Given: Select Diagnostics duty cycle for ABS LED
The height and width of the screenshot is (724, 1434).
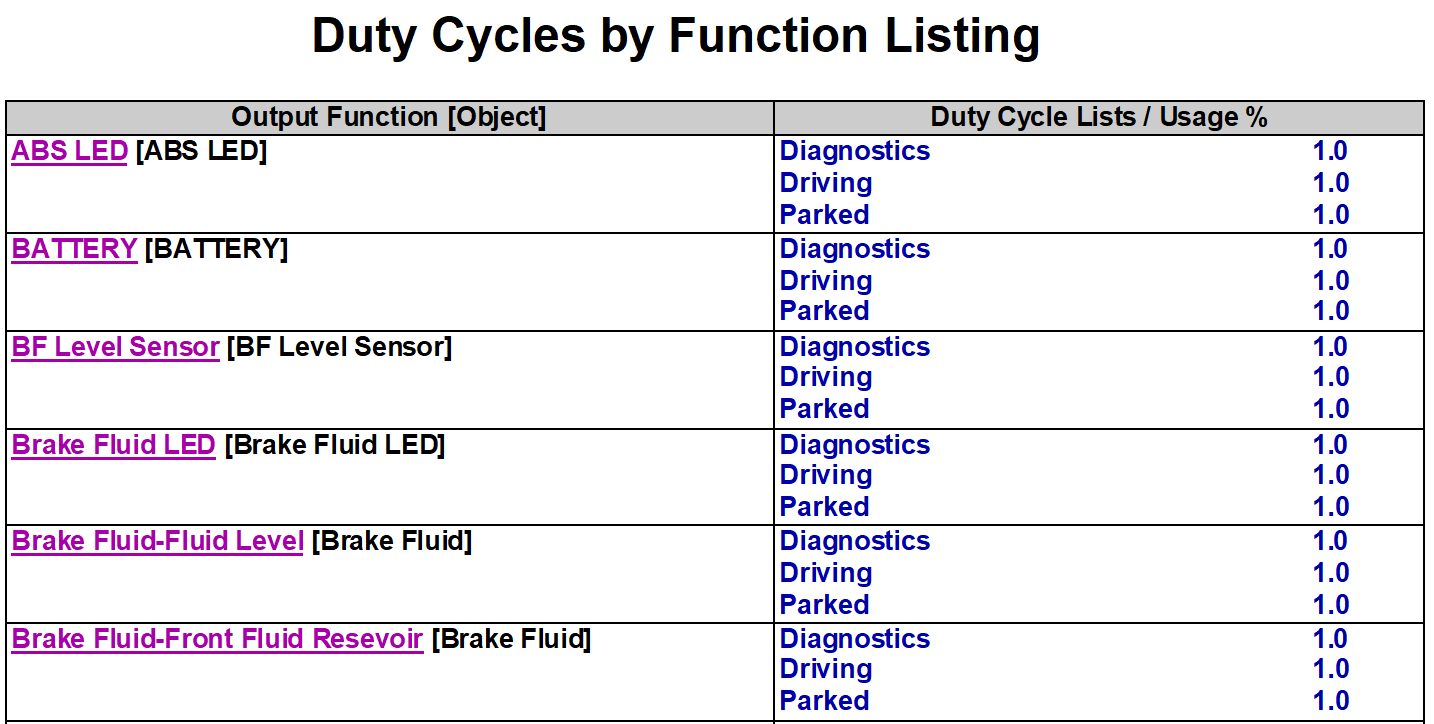Looking at the screenshot, I should click(855, 151).
